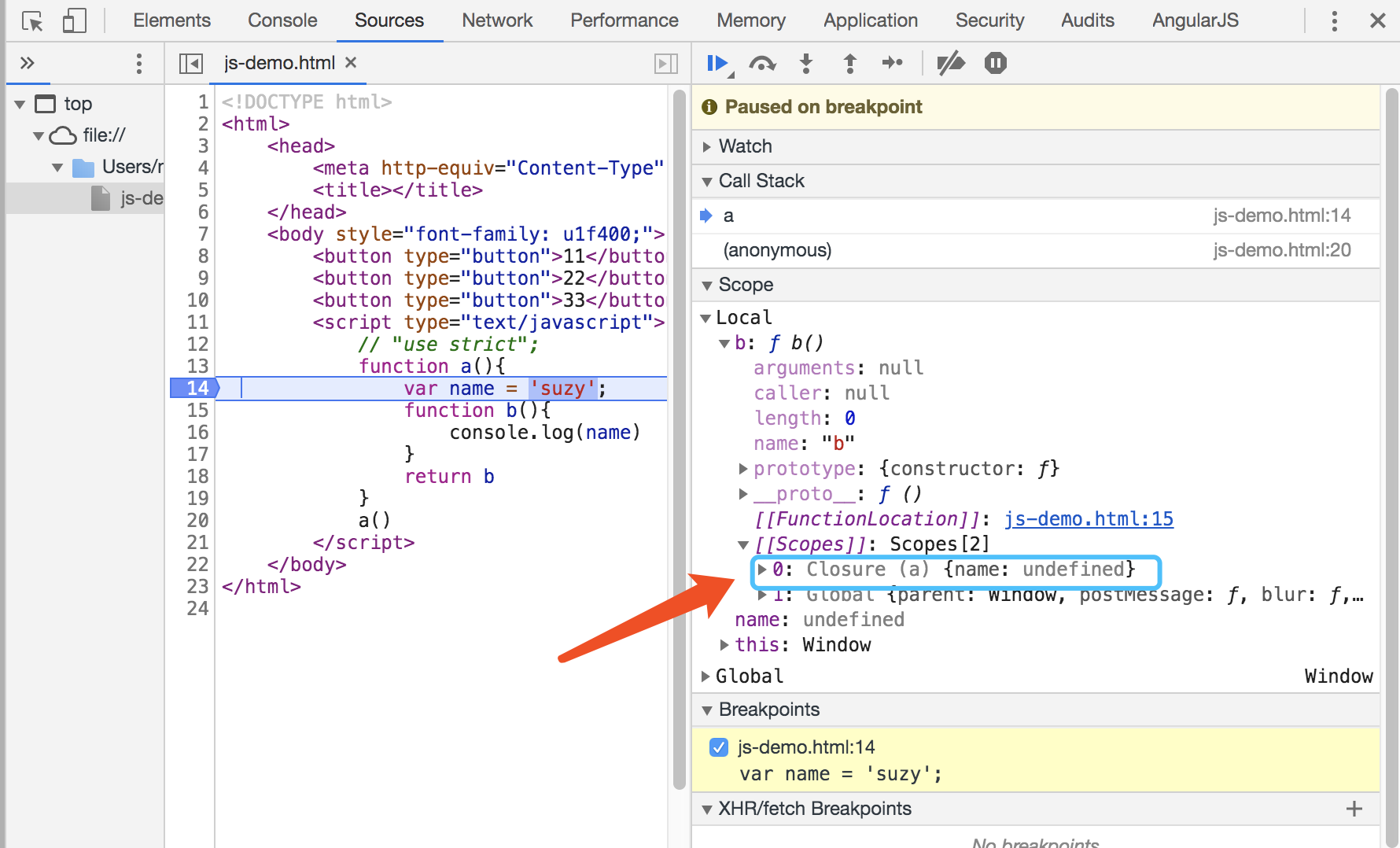
Task: Click 'return b' on line 18
Action: (x=449, y=477)
